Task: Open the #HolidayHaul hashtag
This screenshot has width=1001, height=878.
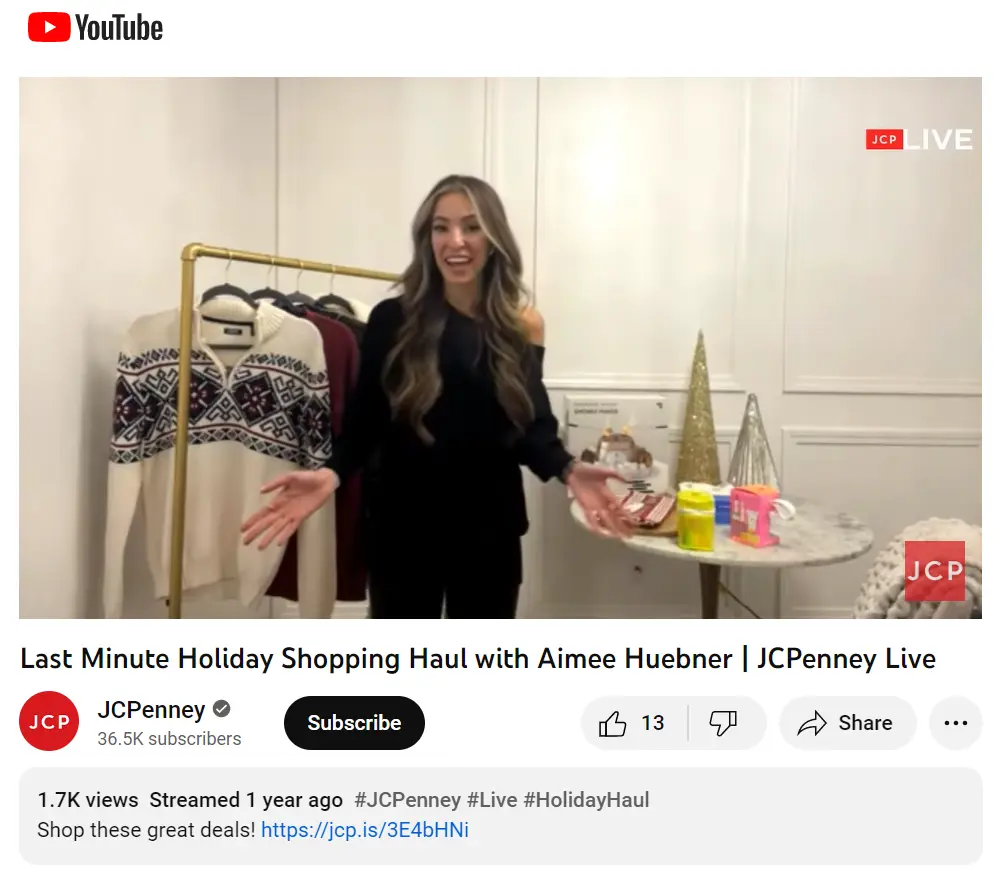Action: 586,799
